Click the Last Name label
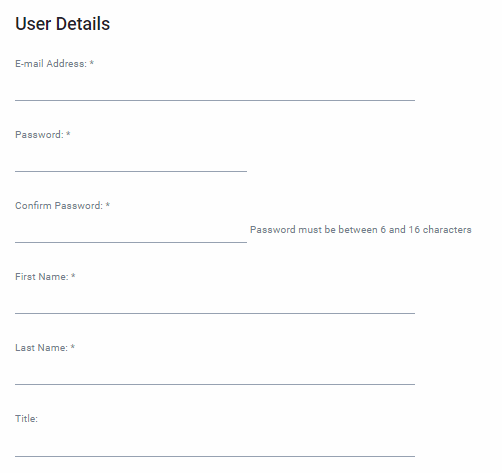 (41, 348)
